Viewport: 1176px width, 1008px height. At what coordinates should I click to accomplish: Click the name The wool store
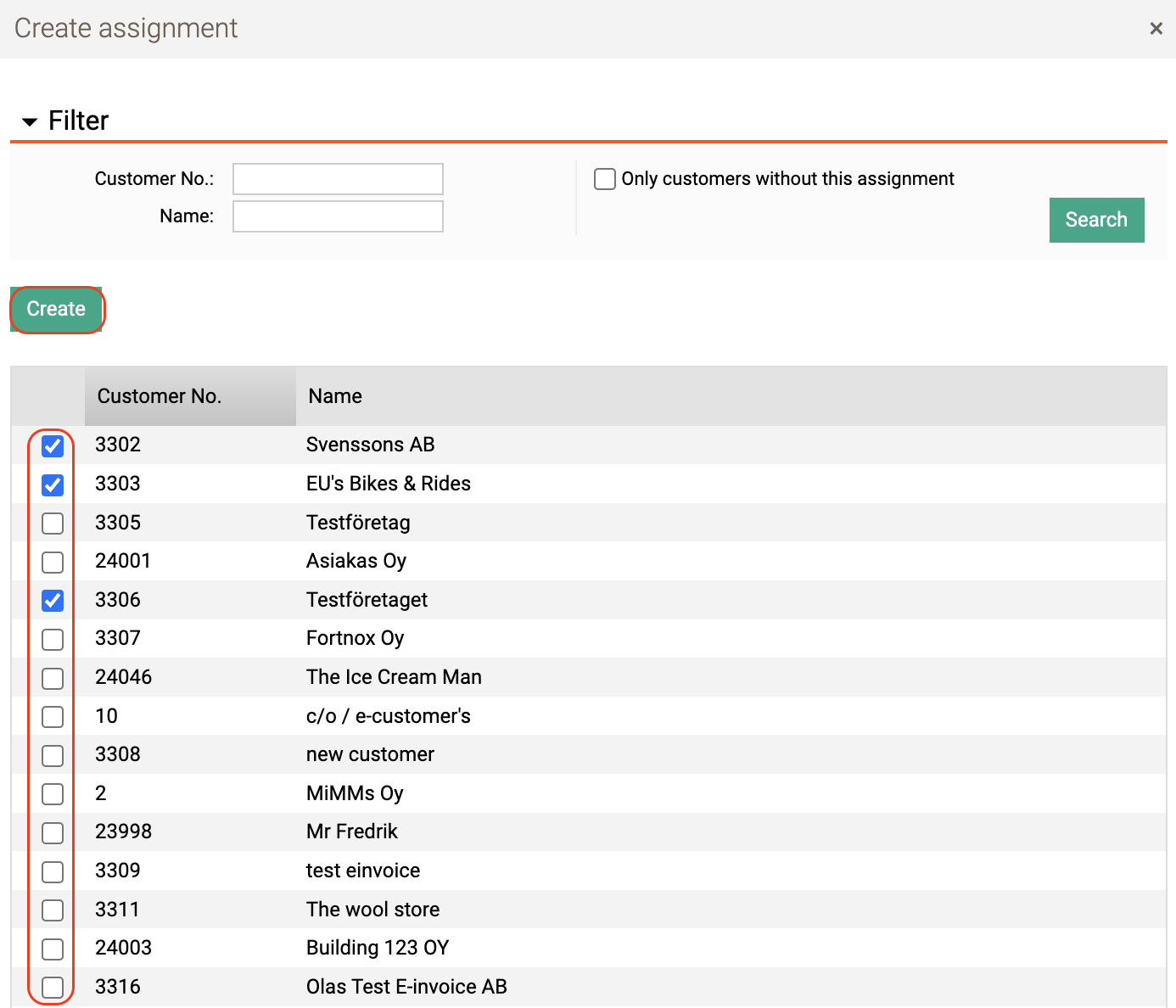(373, 910)
